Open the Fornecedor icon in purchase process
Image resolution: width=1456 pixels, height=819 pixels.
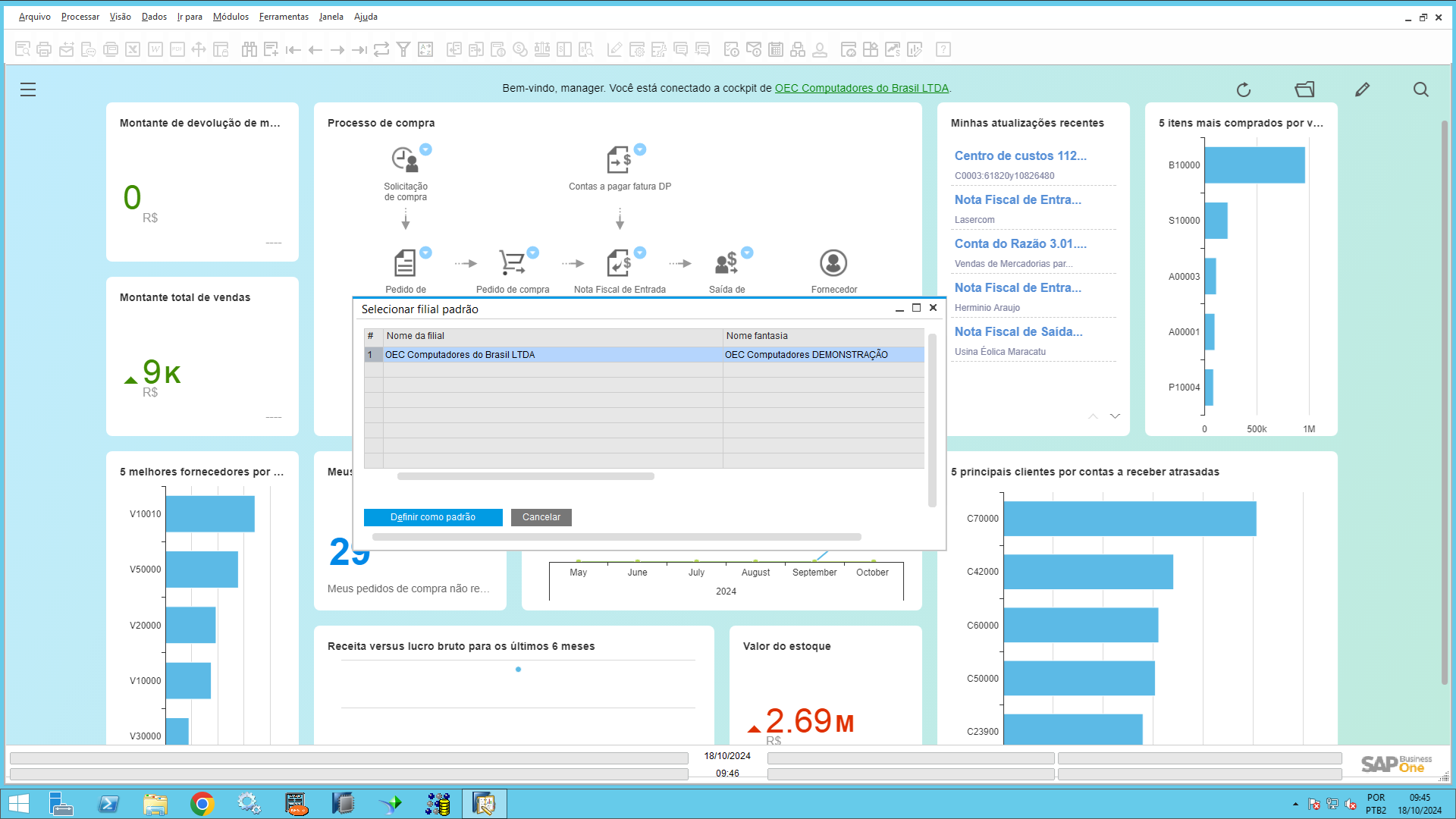click(833, 263)
